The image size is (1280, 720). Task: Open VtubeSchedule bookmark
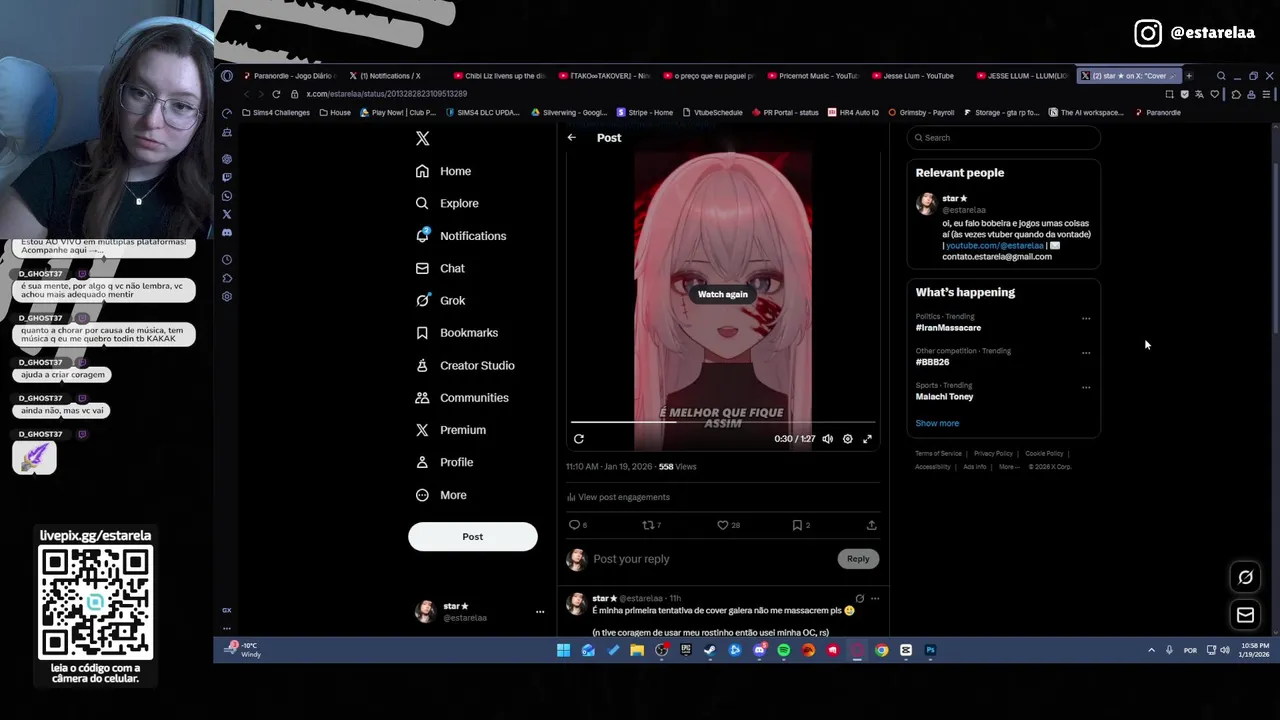pos(713,113)
